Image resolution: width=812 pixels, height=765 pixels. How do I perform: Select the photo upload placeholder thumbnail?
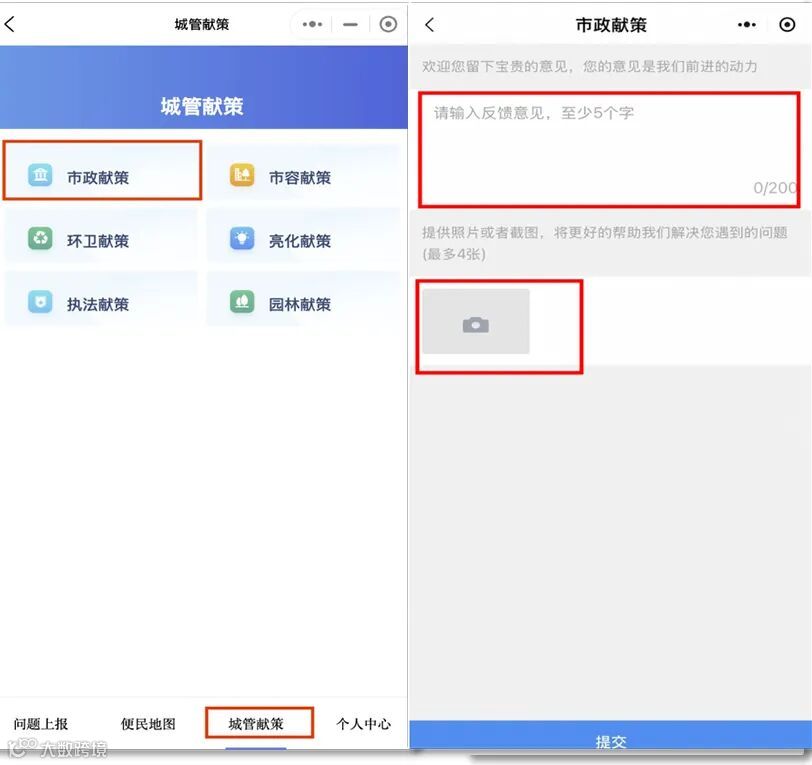pos(476,322)
